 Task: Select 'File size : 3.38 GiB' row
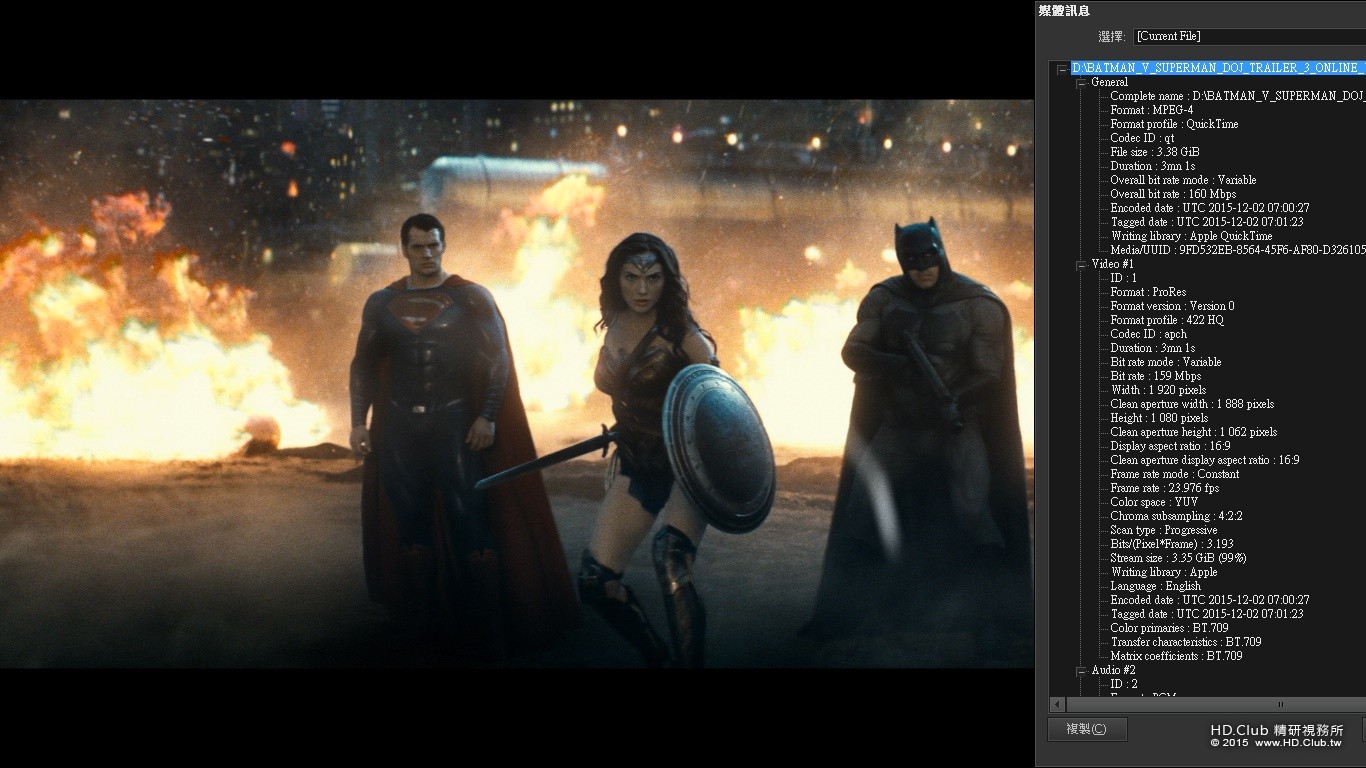[x=1155, y=152]
